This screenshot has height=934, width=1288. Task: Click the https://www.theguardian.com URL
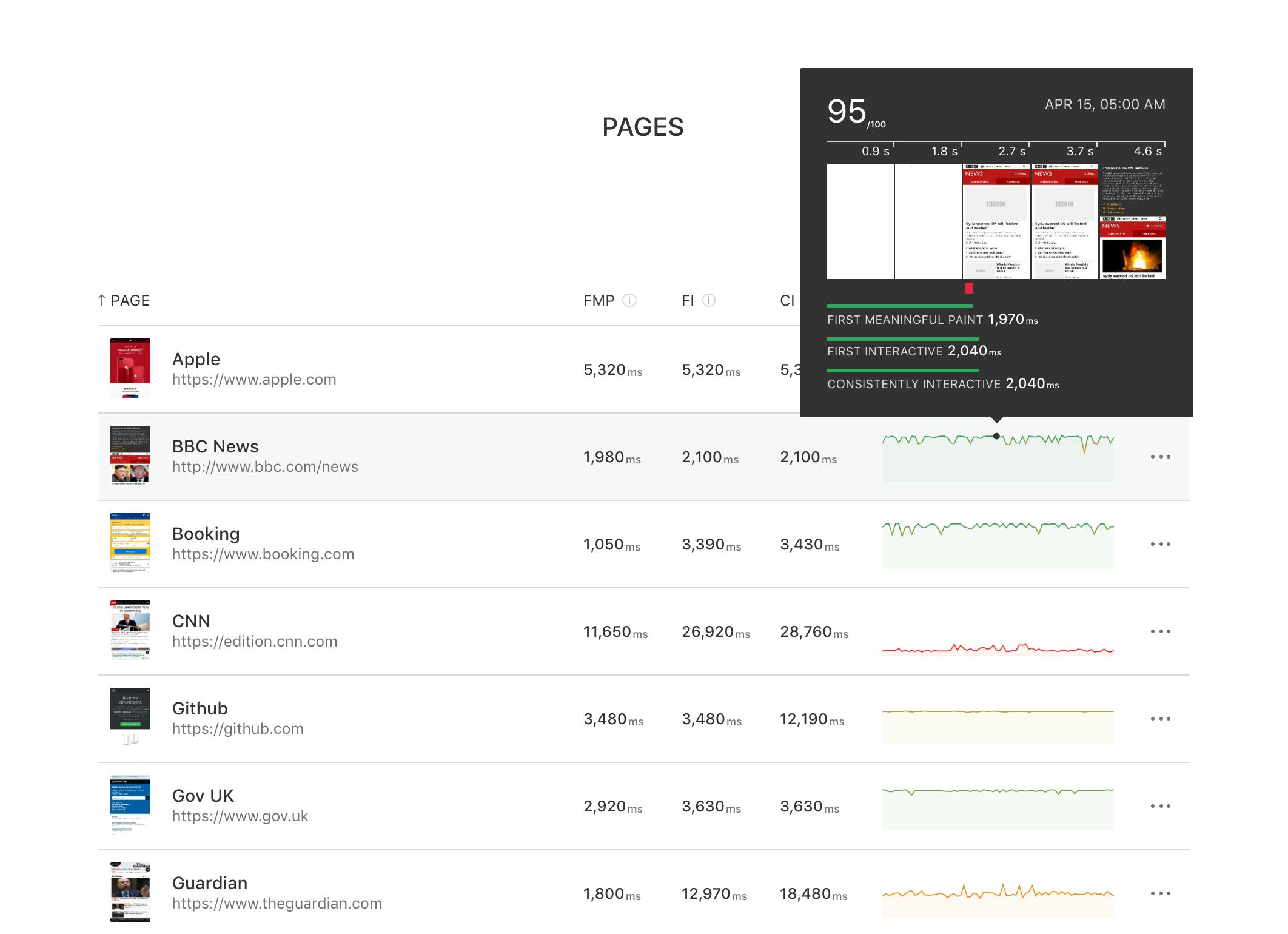[277, 904]
